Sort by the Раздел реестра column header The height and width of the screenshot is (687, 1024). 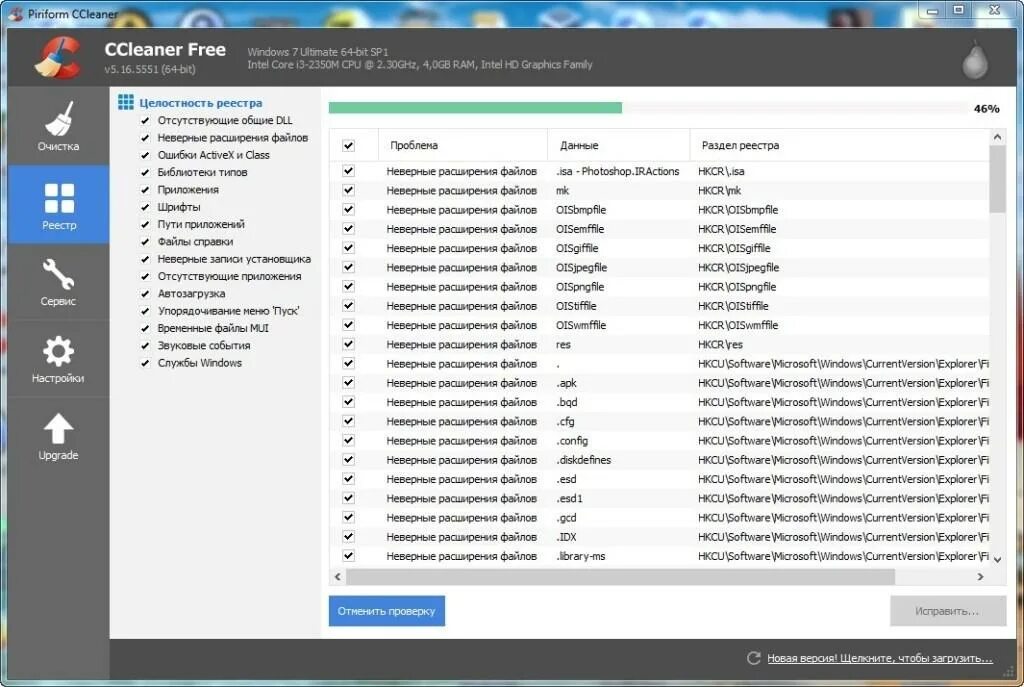[839, 145]
